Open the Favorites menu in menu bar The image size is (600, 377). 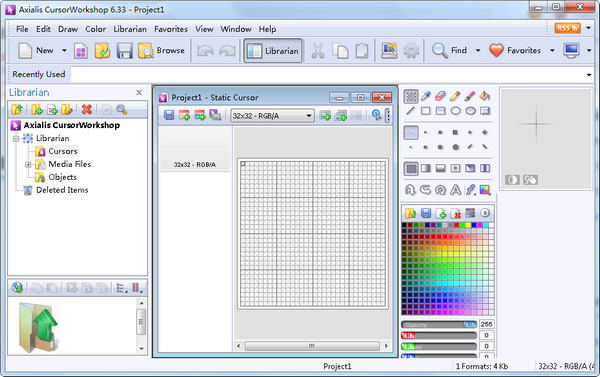point(171,29)
